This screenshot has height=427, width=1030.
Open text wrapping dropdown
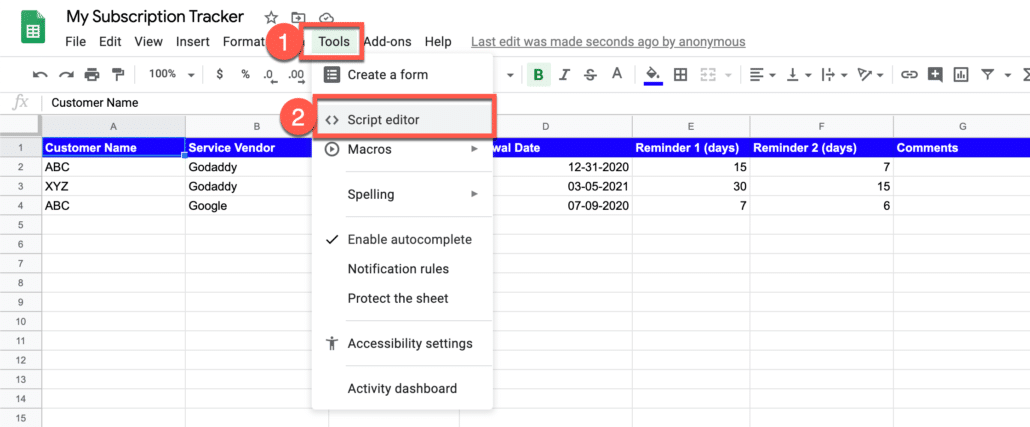point(836,75)
